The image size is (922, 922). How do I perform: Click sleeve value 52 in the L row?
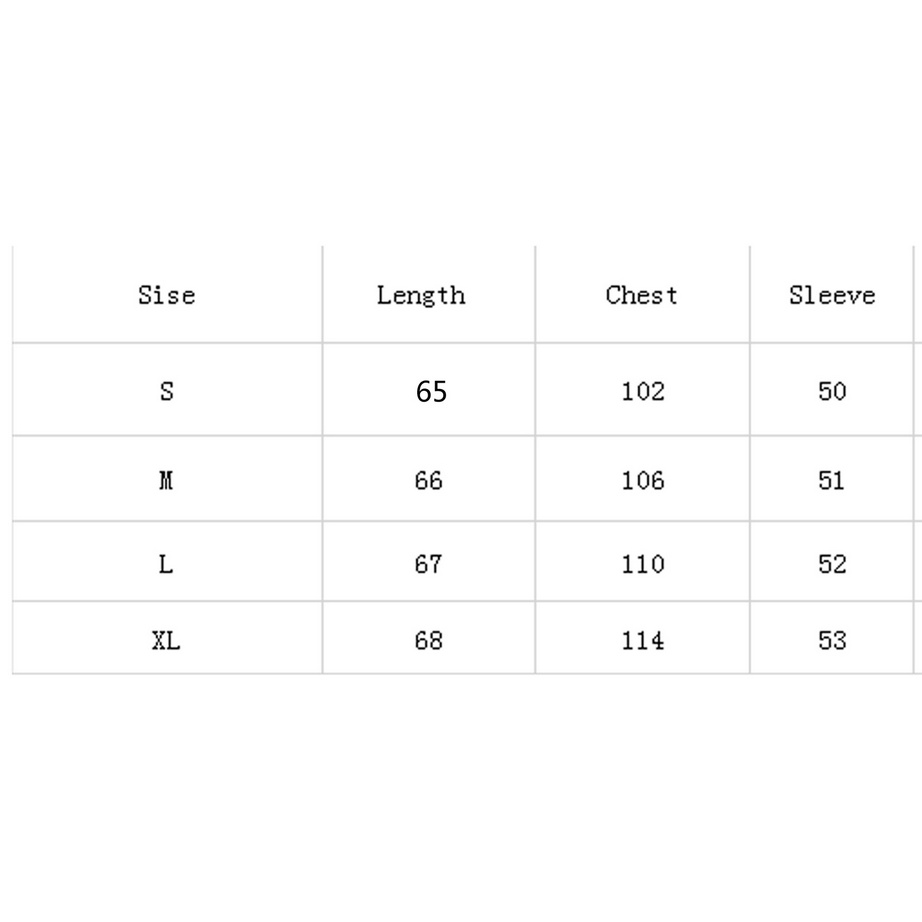[832, 564]
